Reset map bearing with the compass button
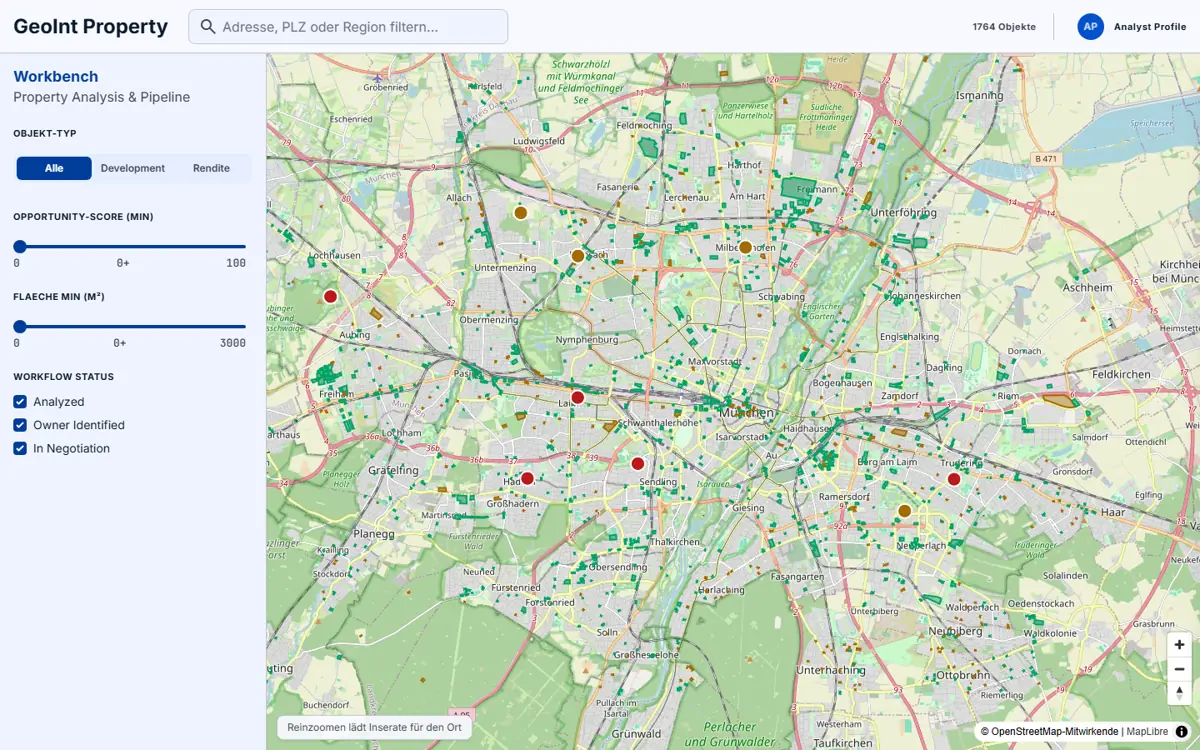The height and width of the screenshot is (750, 1200). coord(1180,693)
